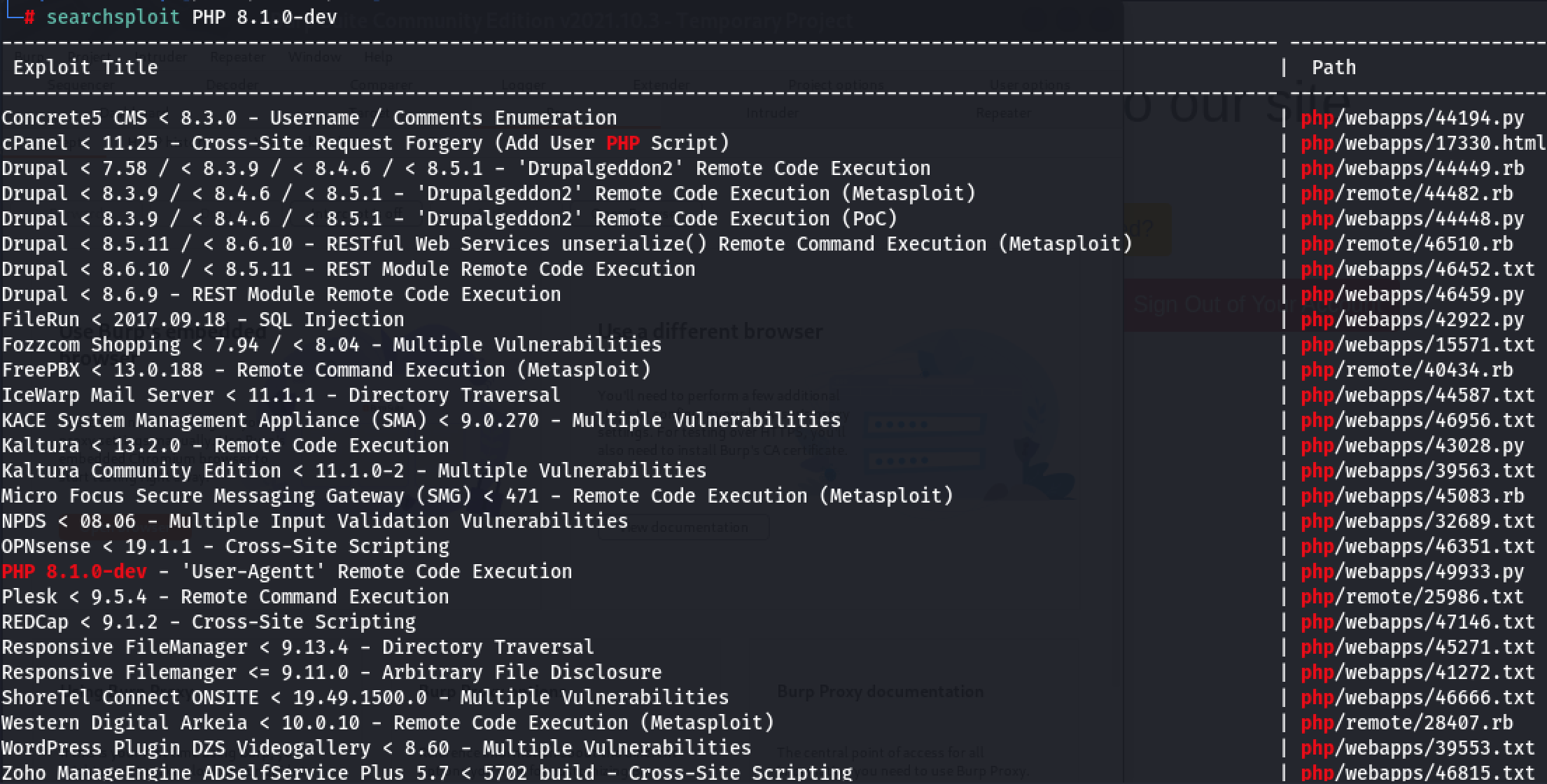Viewport: 1547px width, 784px height.
Task: Open the Window menu
Action: [314, 57]
